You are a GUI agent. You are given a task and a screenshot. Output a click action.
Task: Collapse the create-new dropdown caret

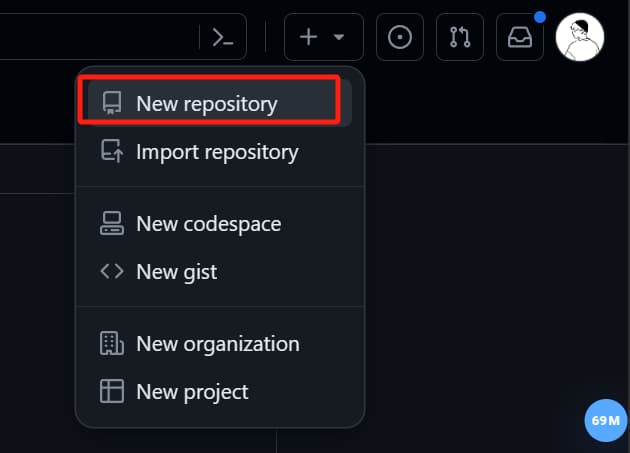click(339, 37)
